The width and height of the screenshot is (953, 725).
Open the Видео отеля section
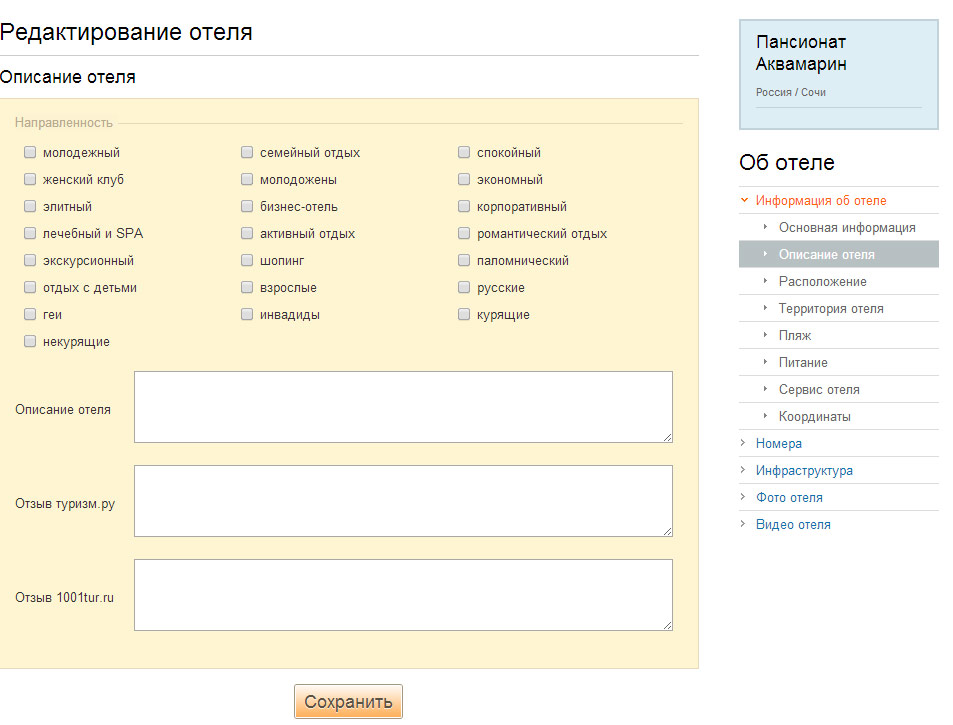coord(792,524)
